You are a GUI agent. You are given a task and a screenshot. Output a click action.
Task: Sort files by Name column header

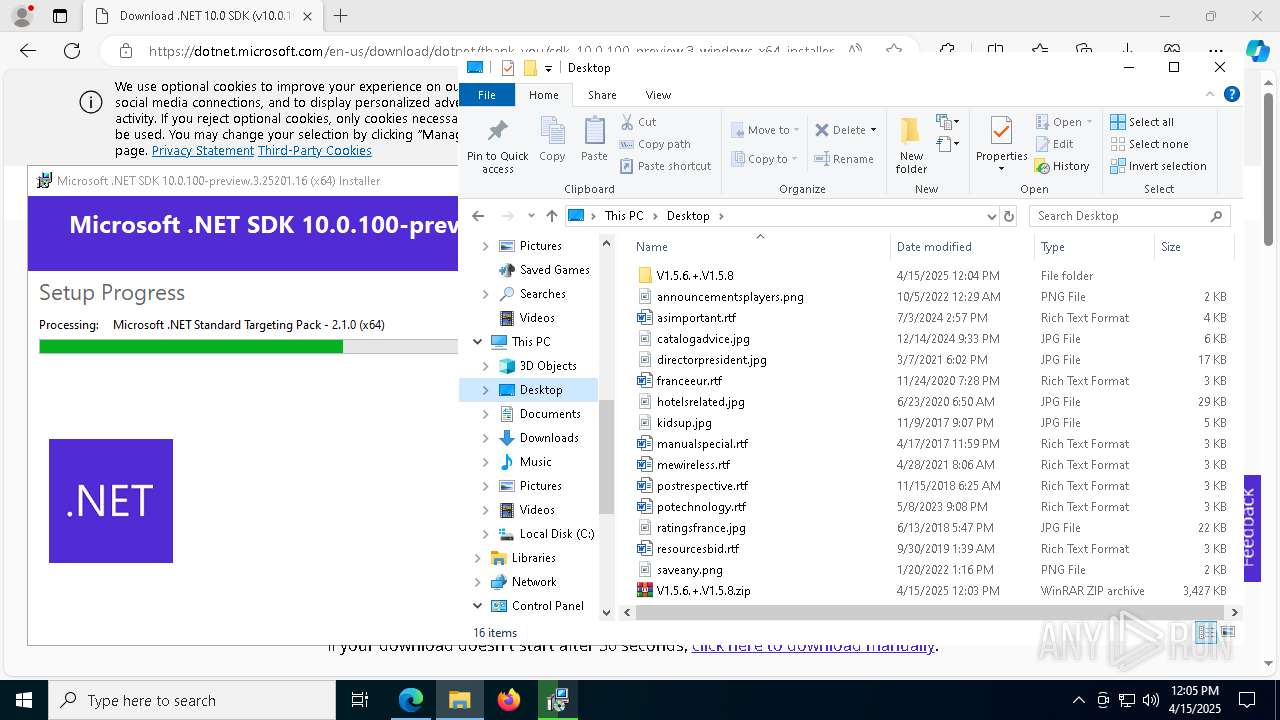(x=651, y=247)
